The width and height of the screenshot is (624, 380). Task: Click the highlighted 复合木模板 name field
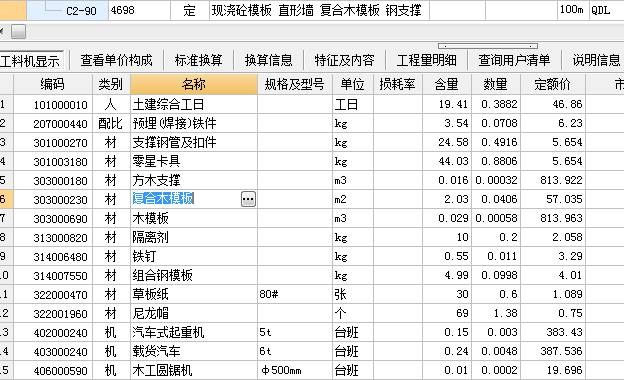[x=185, y=199]
